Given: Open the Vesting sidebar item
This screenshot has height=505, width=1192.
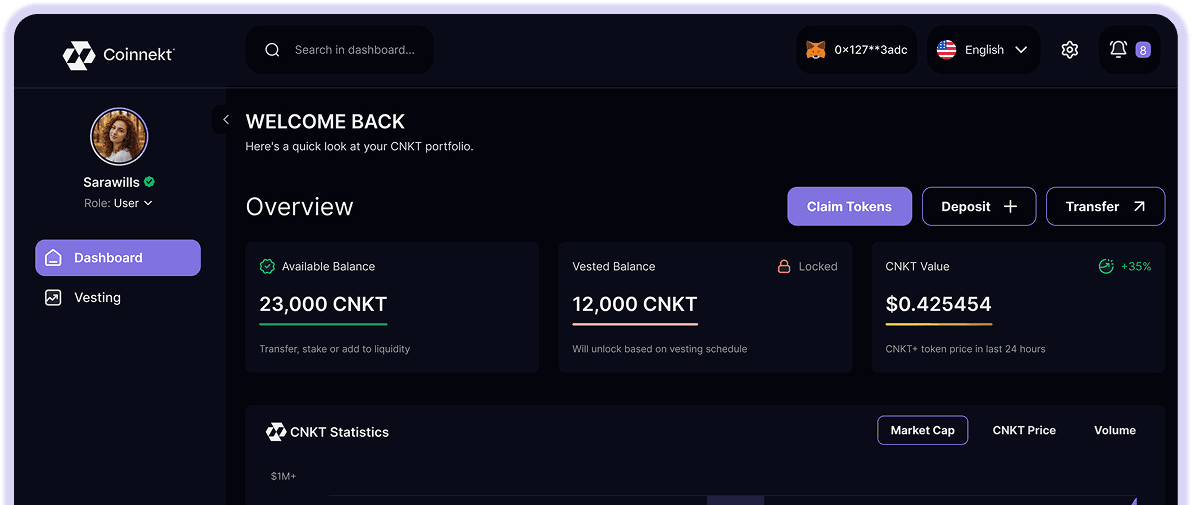Looking at the screenshot, I should 97,298.
